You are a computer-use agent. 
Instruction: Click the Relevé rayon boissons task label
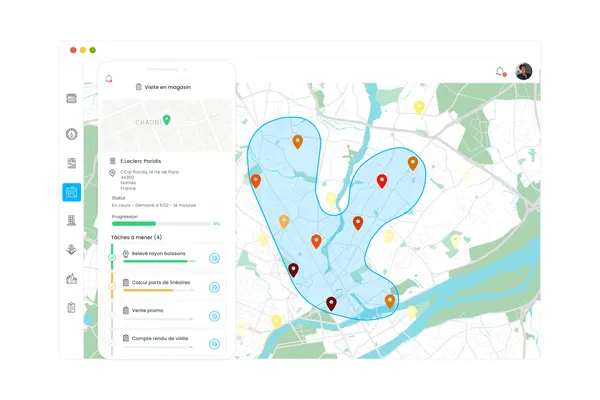[158, 253]
